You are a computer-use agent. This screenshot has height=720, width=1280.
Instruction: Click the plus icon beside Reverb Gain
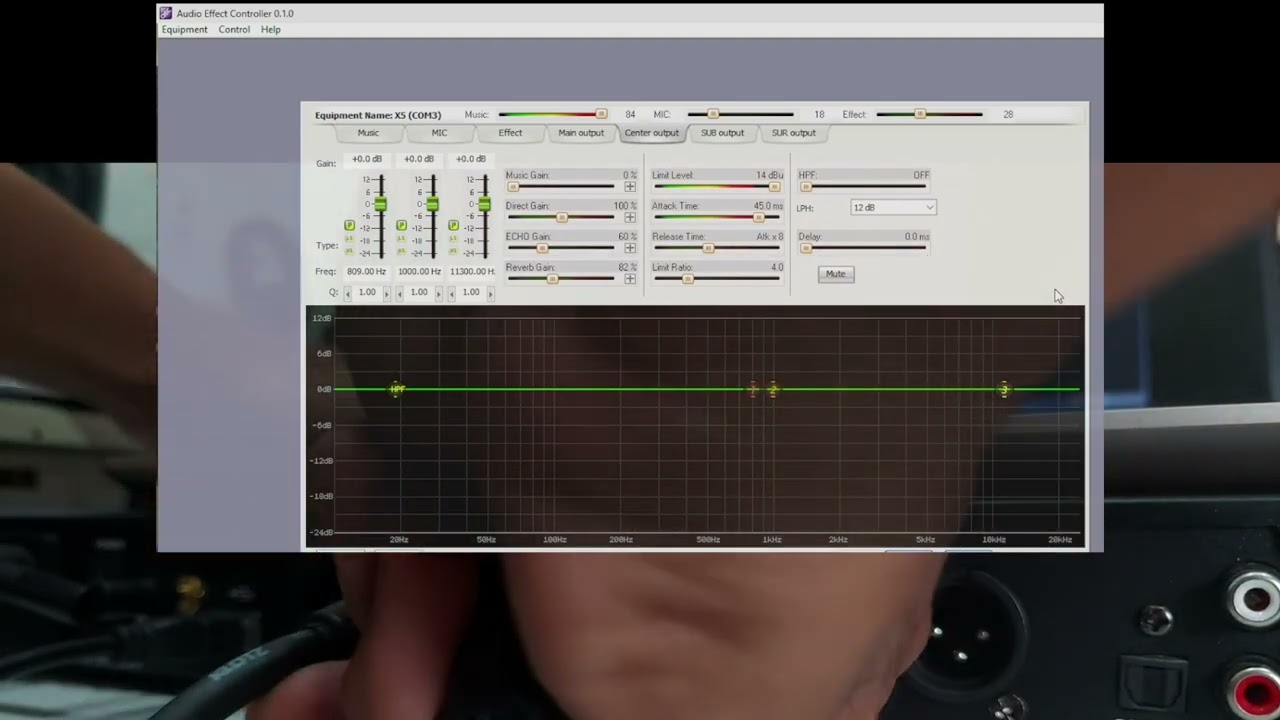630,278
